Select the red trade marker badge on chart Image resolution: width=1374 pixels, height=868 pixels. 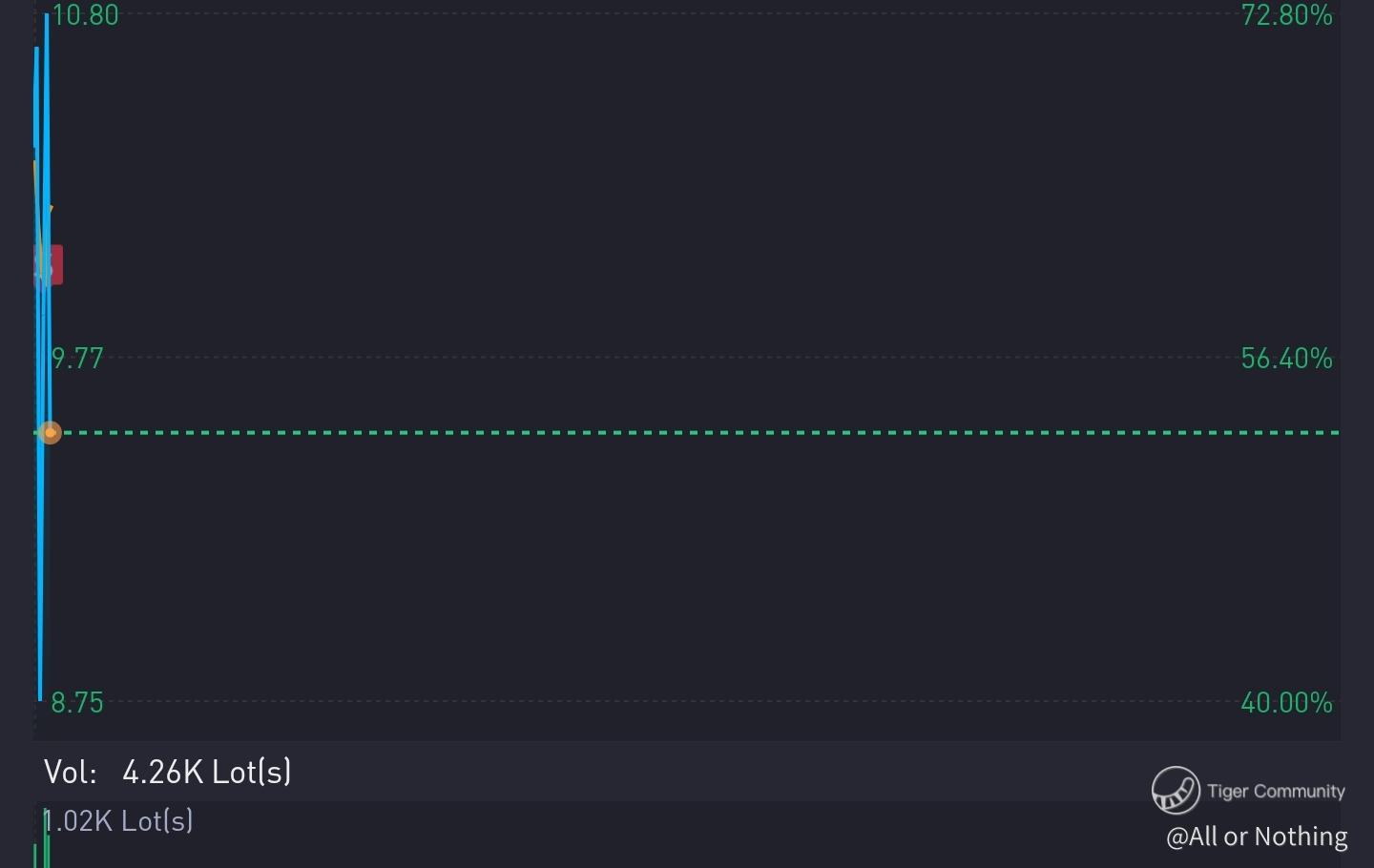(49, 265)
